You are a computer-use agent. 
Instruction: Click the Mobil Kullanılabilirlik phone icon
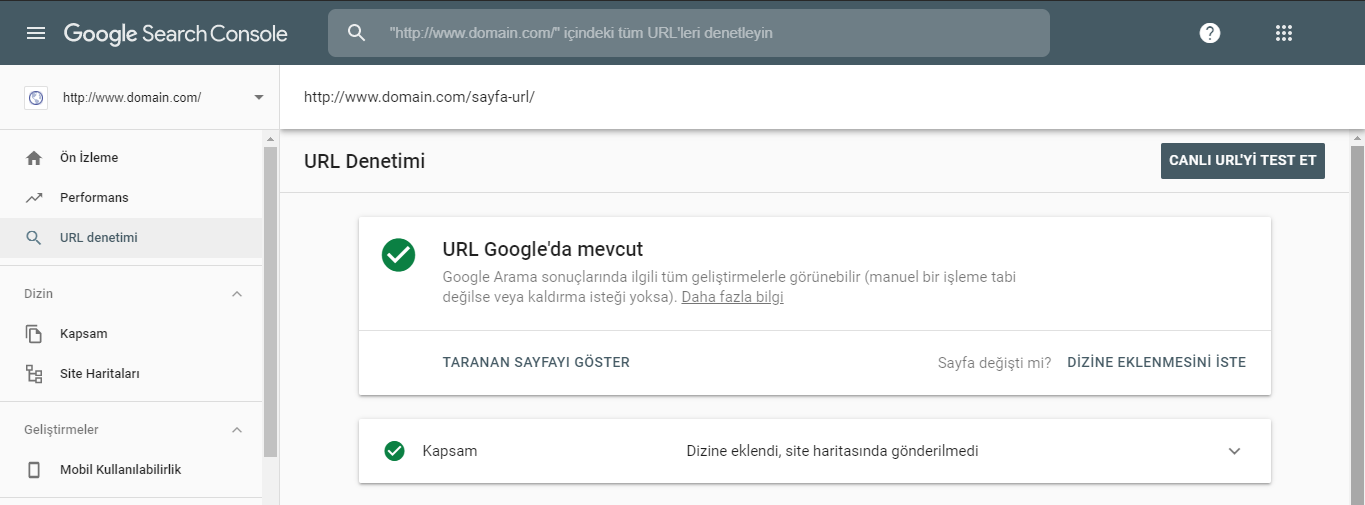pos(34,470)
